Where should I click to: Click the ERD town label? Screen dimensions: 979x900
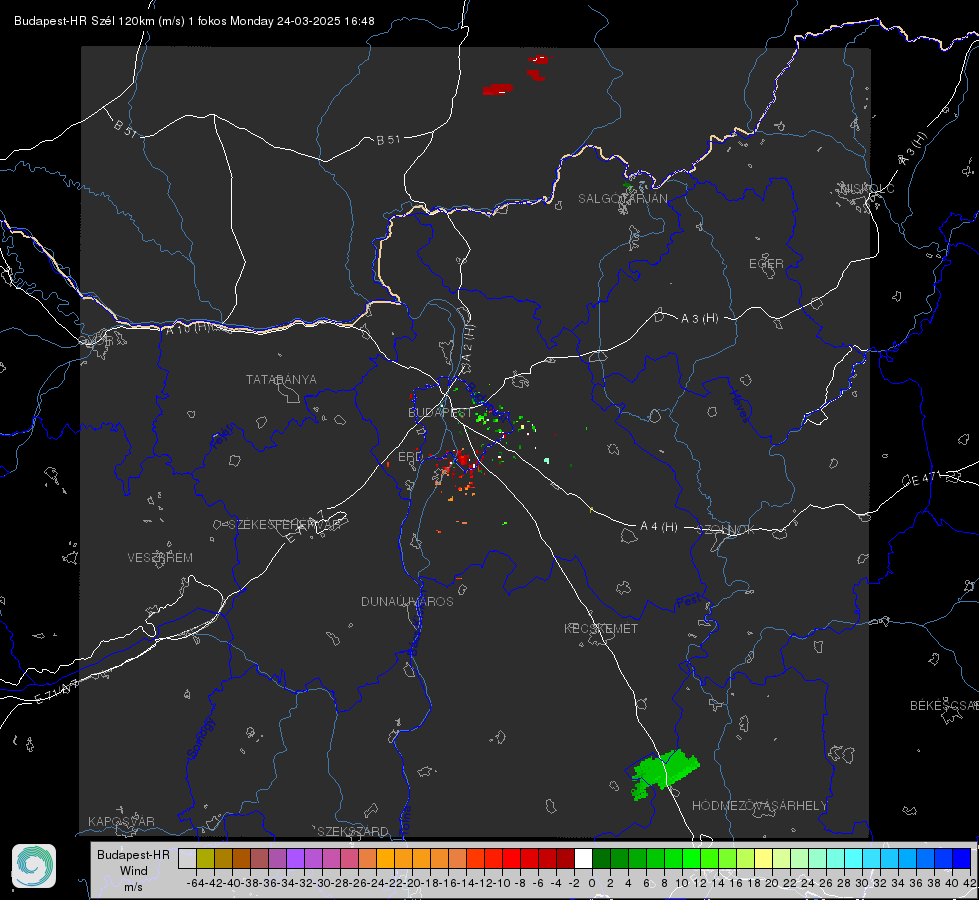tap(410, 457)
